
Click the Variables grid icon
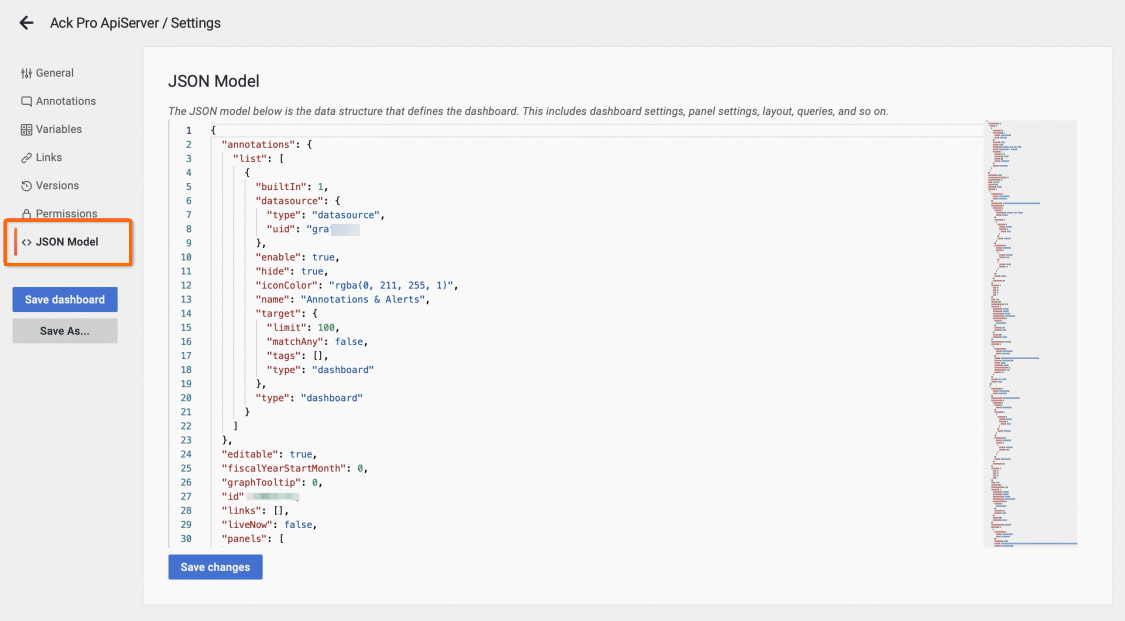click(26, 129)
